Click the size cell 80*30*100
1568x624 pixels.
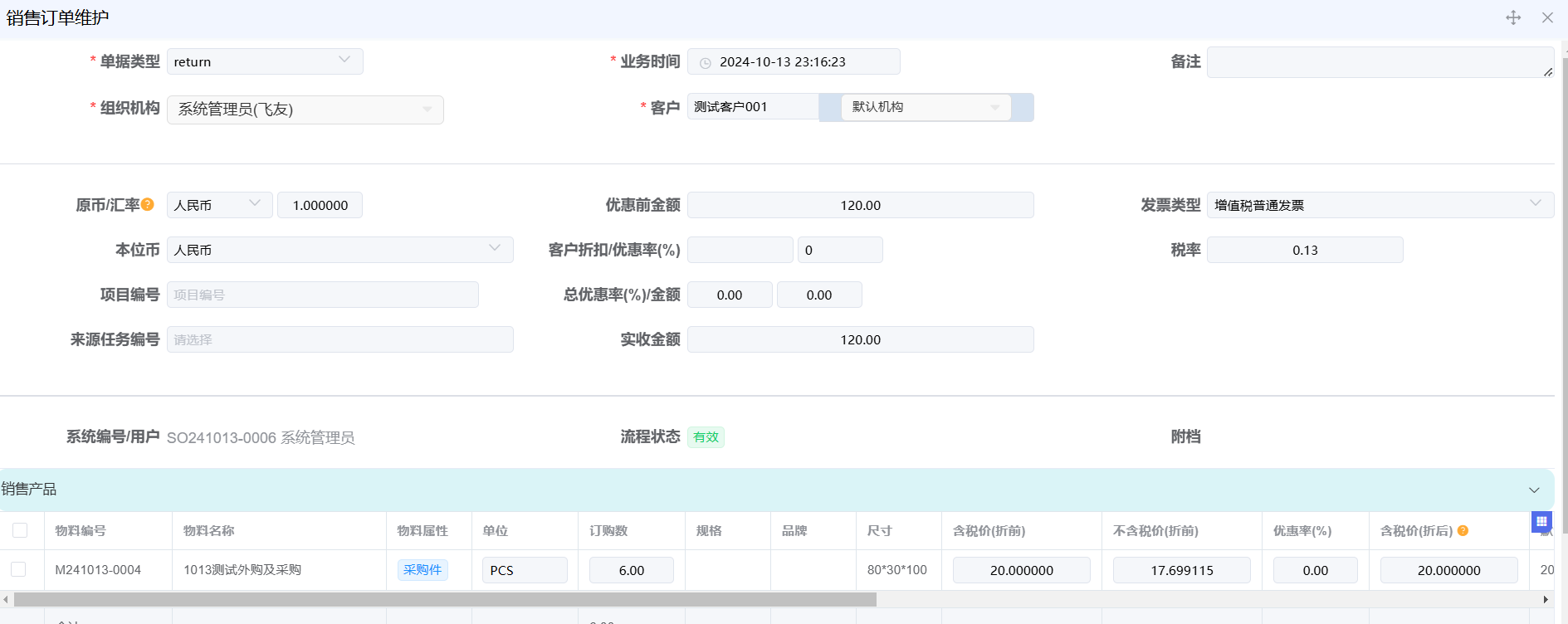tap(897, 570)
